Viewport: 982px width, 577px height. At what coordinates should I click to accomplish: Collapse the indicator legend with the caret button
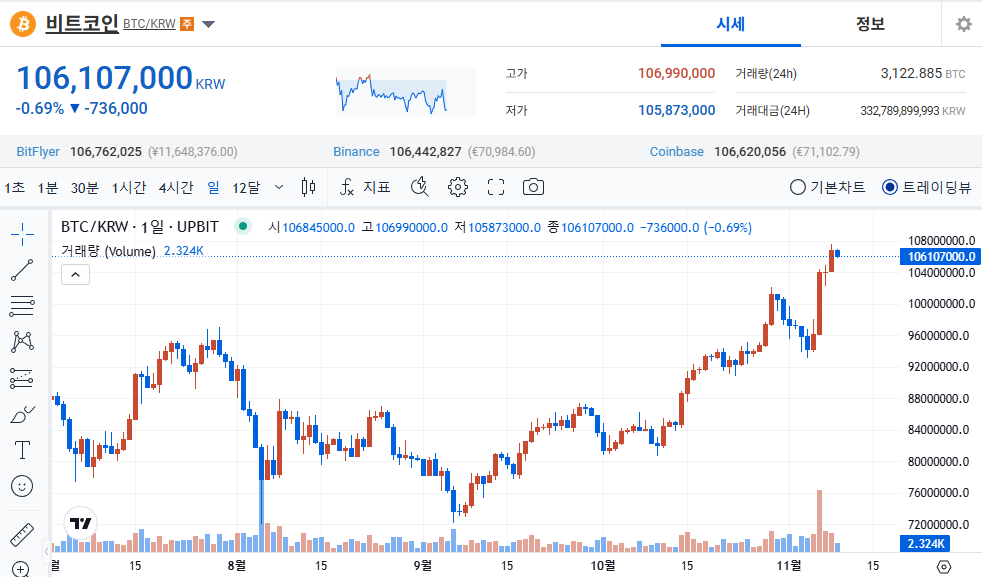coord(75,274)
